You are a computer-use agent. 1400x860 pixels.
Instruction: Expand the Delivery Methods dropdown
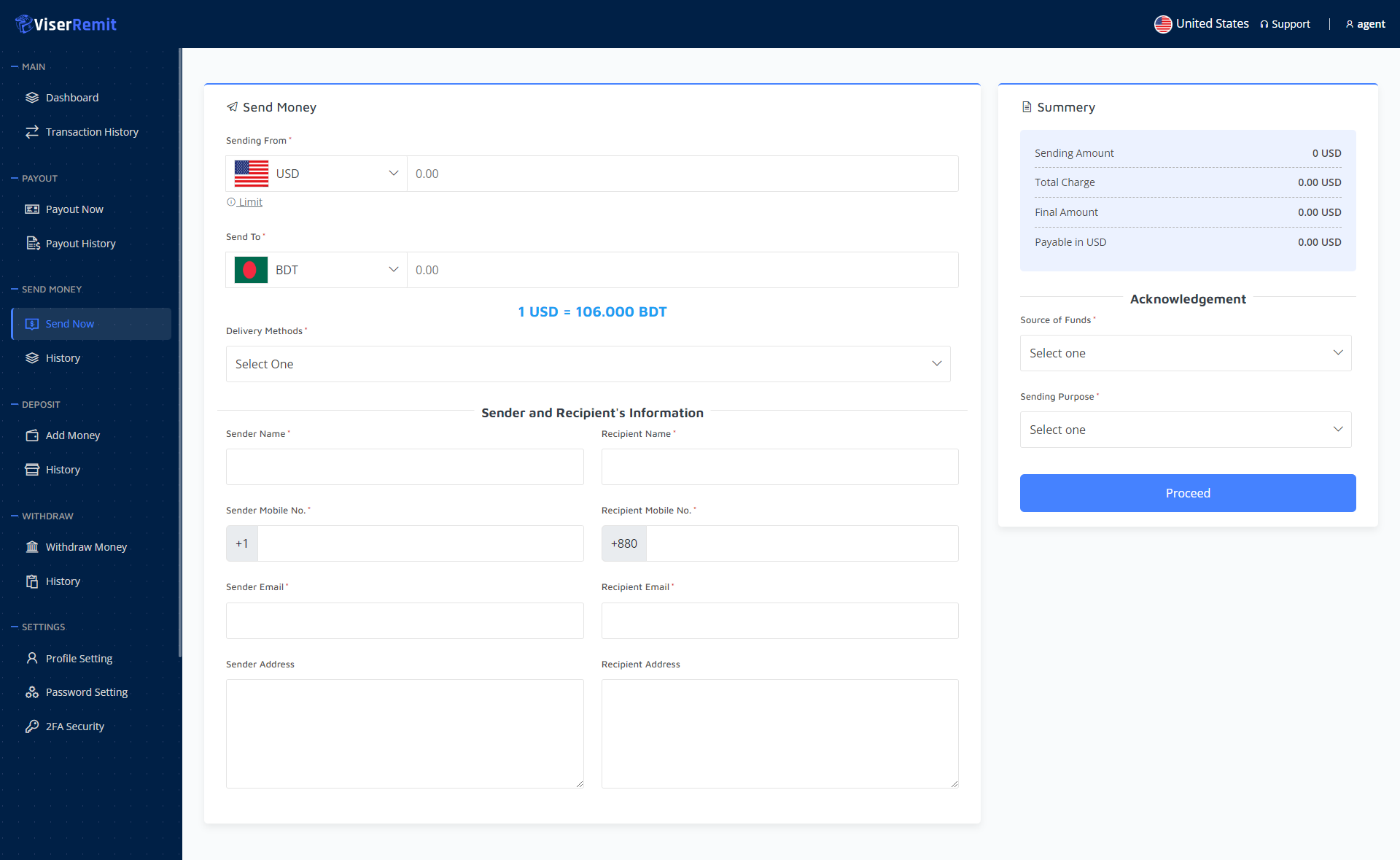tap(588, 364)
